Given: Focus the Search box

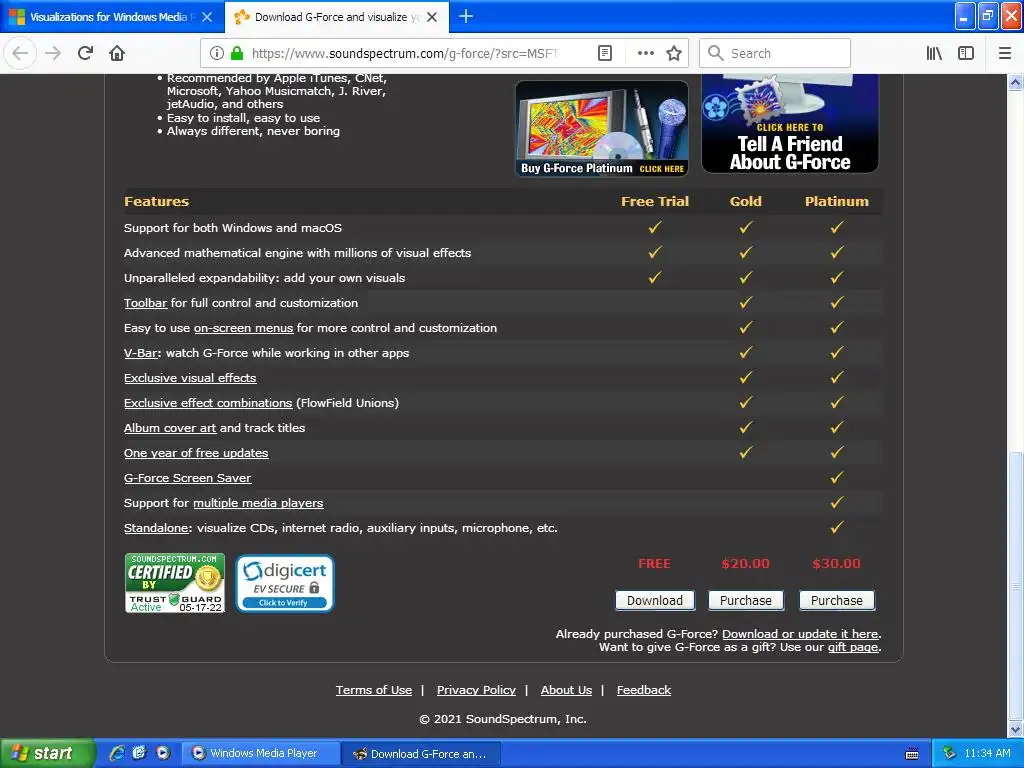Looking at the screenshot, I should (775, 54).
